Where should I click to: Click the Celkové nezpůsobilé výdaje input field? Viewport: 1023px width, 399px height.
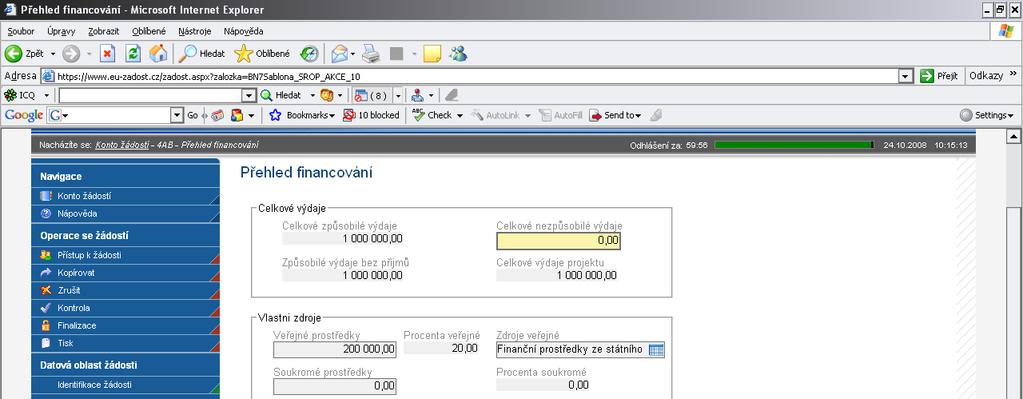coord(558,241)
